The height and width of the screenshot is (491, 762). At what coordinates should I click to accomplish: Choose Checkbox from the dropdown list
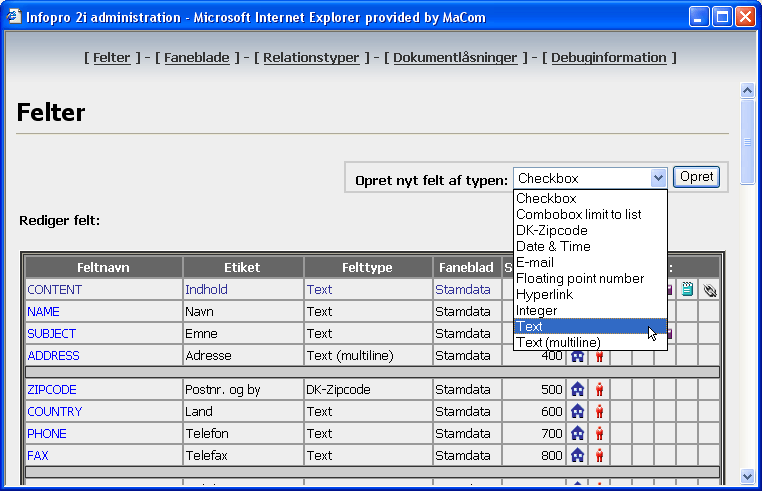(x=590, y=198)
